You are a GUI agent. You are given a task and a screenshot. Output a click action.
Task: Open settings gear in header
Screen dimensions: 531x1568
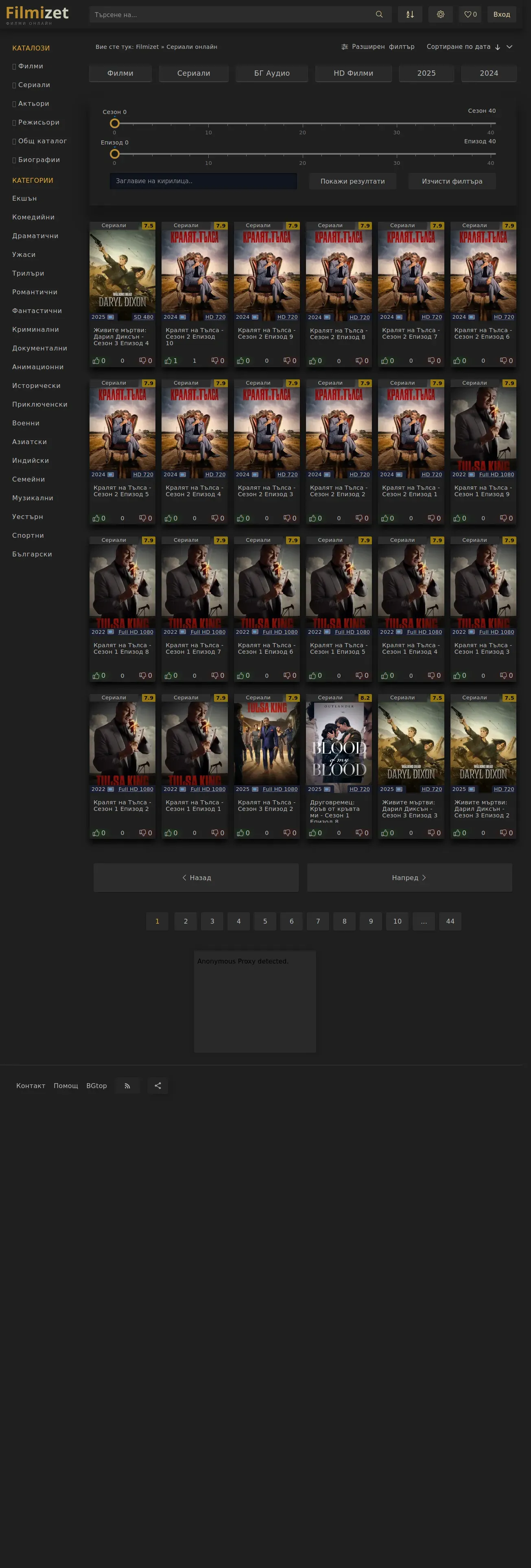click(x=440, y=15)
